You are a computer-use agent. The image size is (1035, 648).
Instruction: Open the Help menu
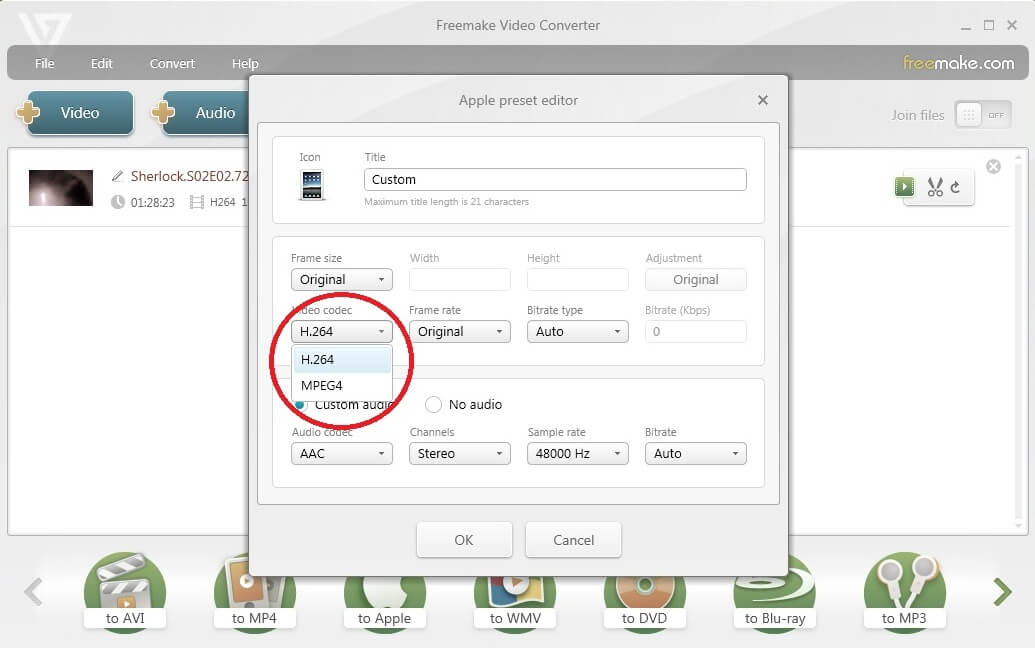tap(245, 63)
